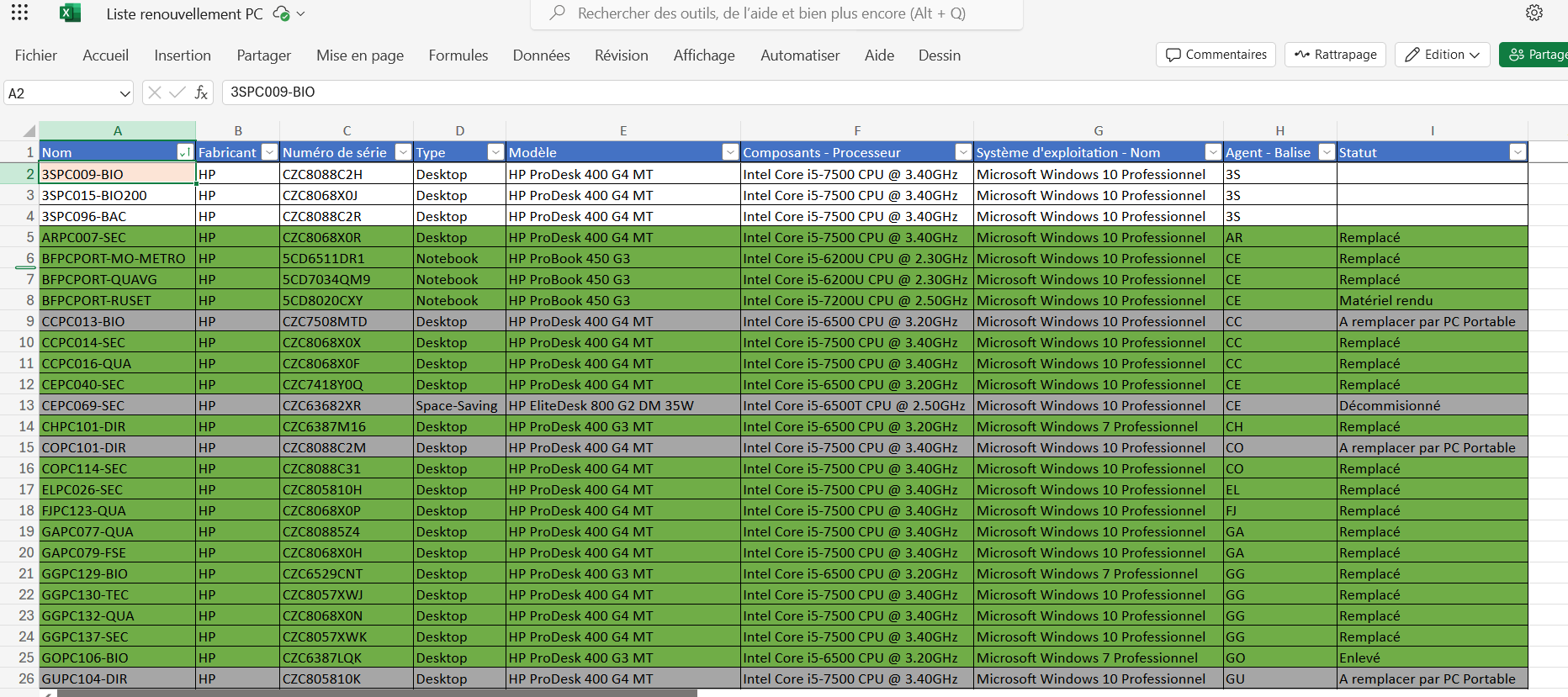Switch to the Insertion tab

pyautogui.click(x=183, y=55)
